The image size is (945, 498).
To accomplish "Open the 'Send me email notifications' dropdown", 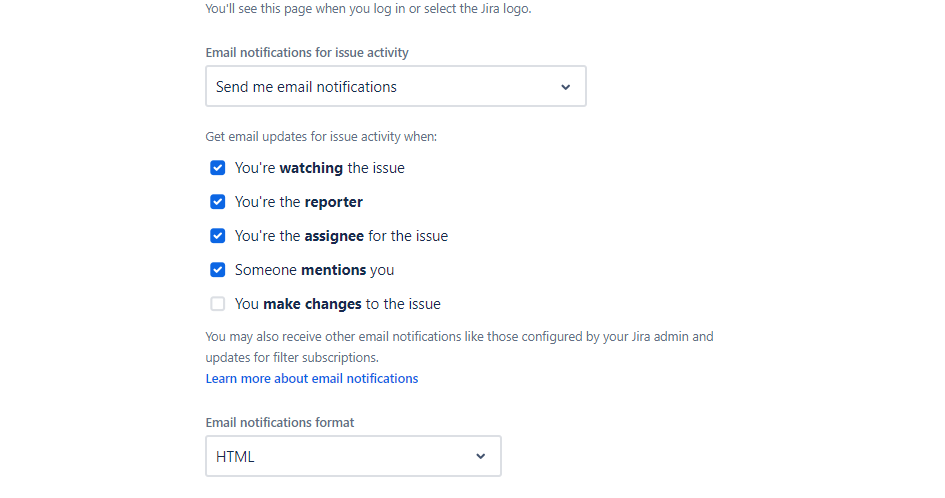I will 395,87.
